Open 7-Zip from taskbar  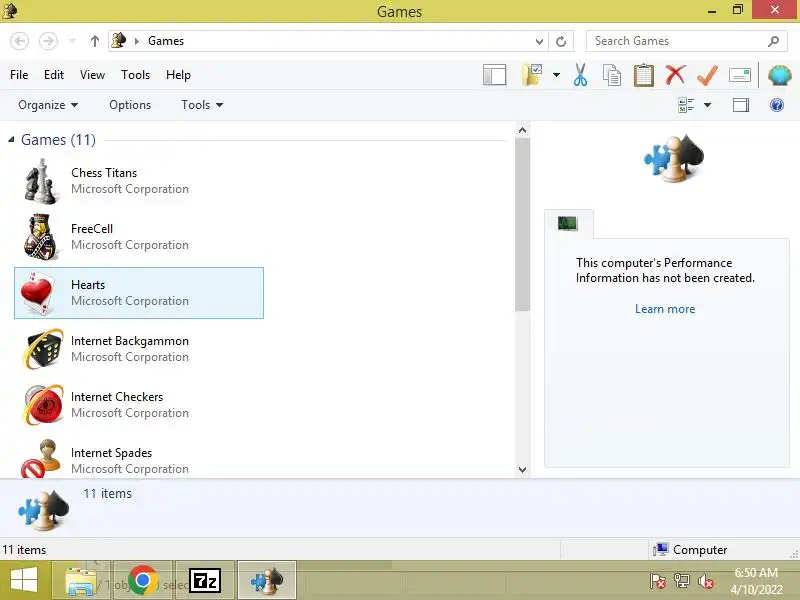click(x=205, y=580)
